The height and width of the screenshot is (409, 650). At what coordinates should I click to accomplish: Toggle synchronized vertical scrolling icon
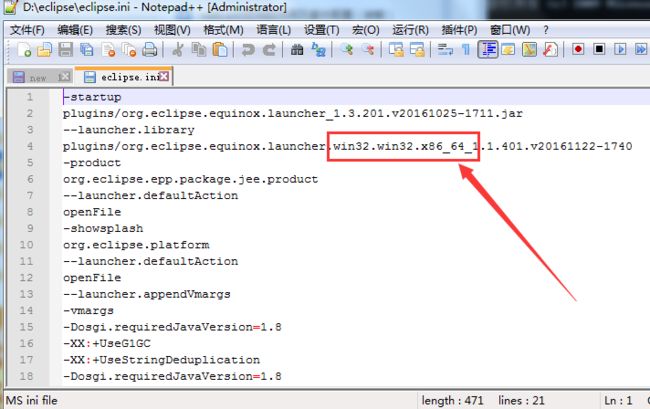[x=396, y=50]
